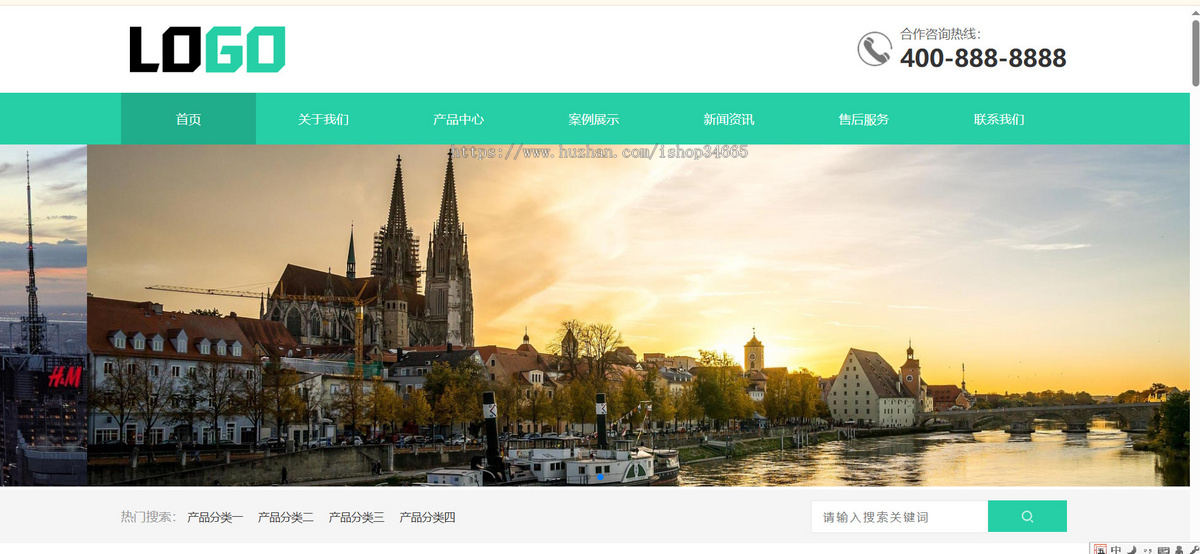Image resolution: width=1200 pixels, height=554 pixels.
Task: Click the 400-888-8888 phone number
Action: pyautogui.click(x=983, y=59)
